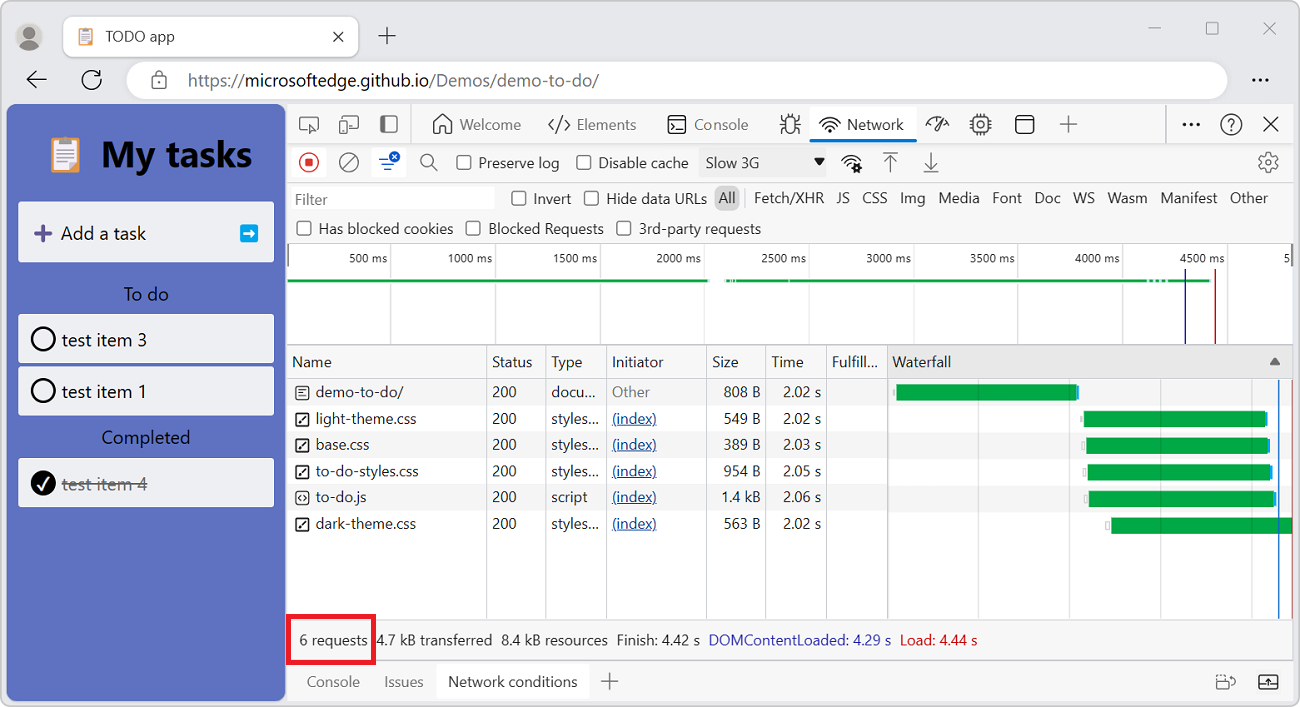Export network log as HAR
This screenshot has width=1300, height=707.
click(x=930, y=162)
